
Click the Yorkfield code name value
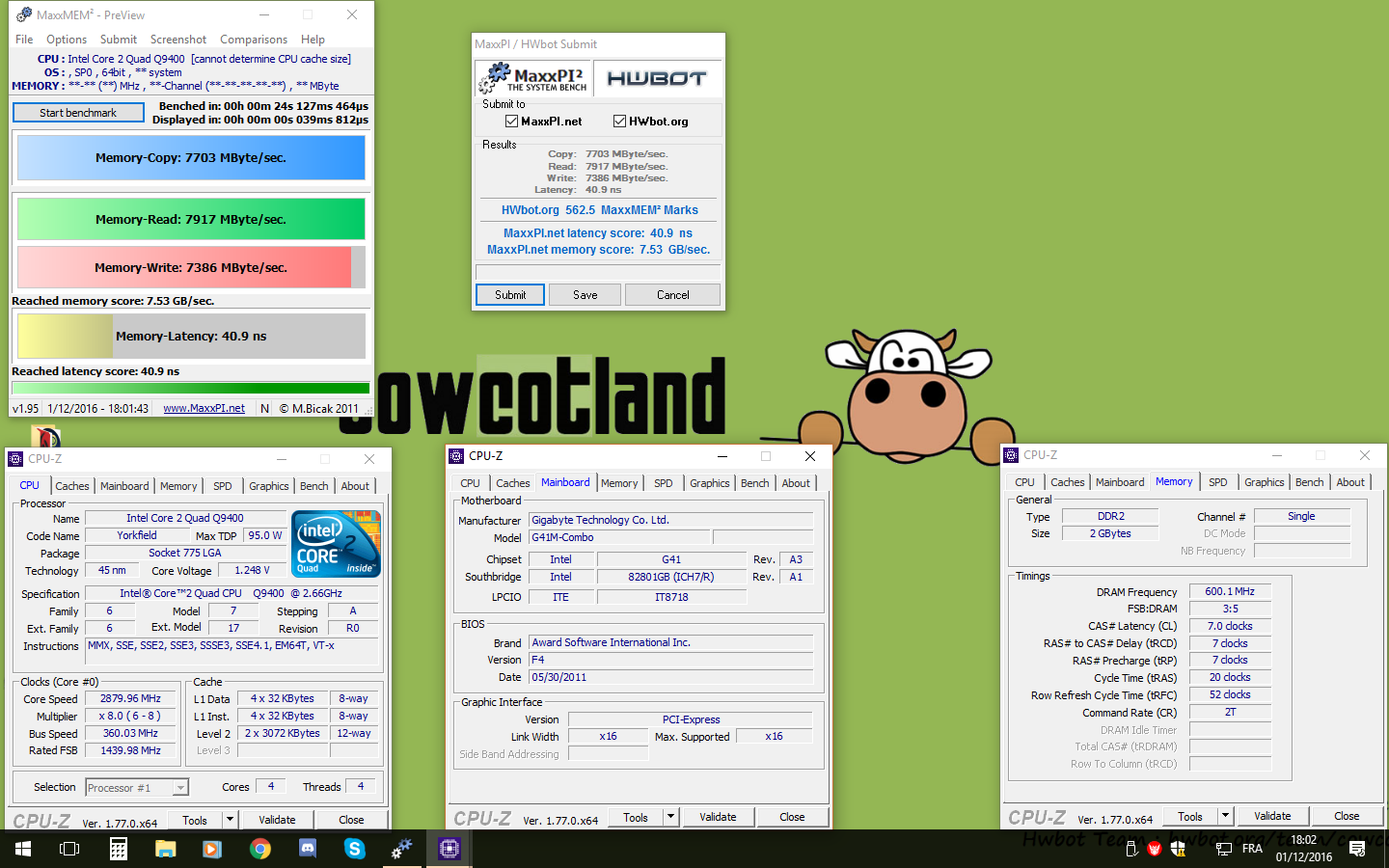pos(137,535)
